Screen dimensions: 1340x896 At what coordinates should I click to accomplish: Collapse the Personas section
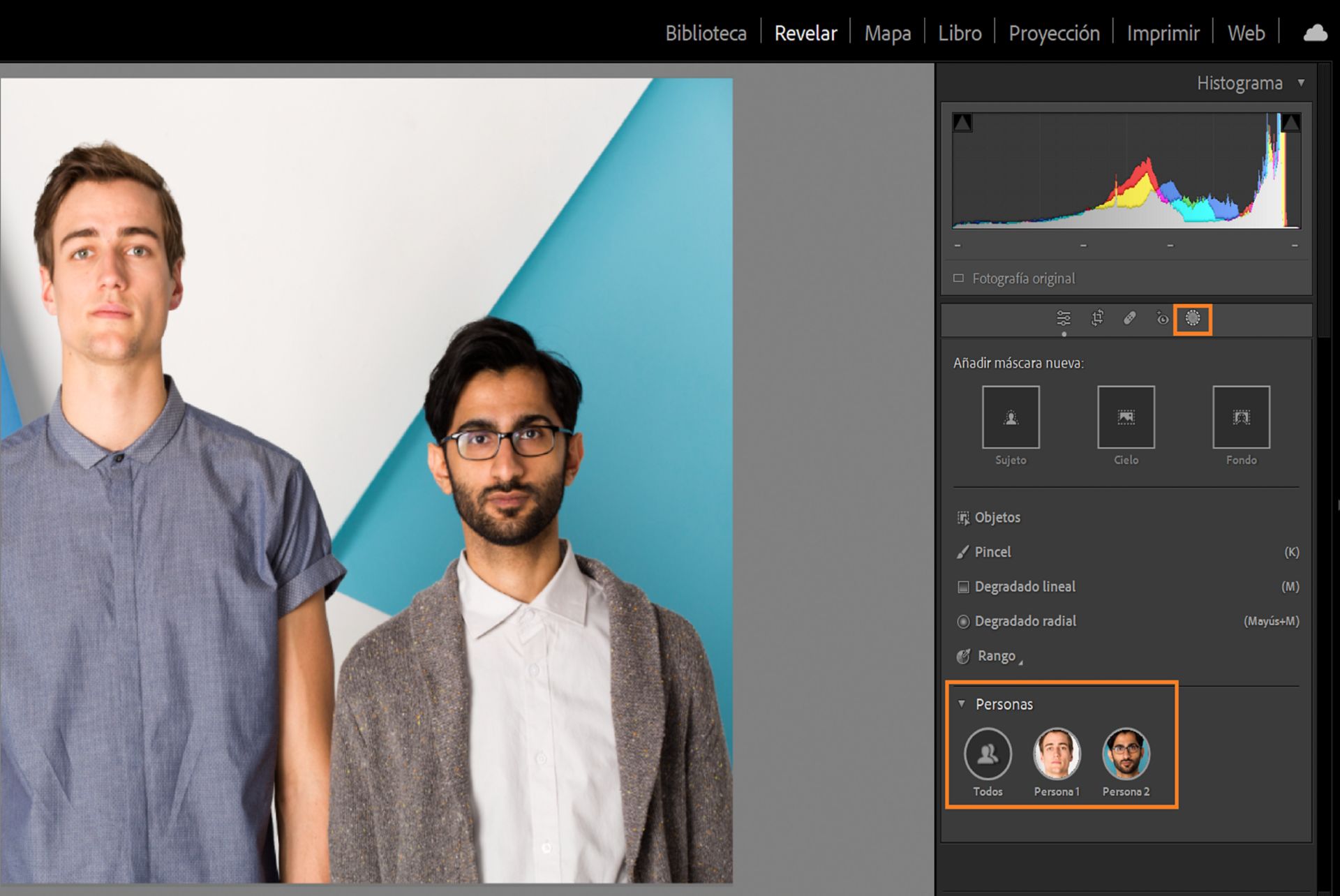pyautogui.click(x=962, y=703)
